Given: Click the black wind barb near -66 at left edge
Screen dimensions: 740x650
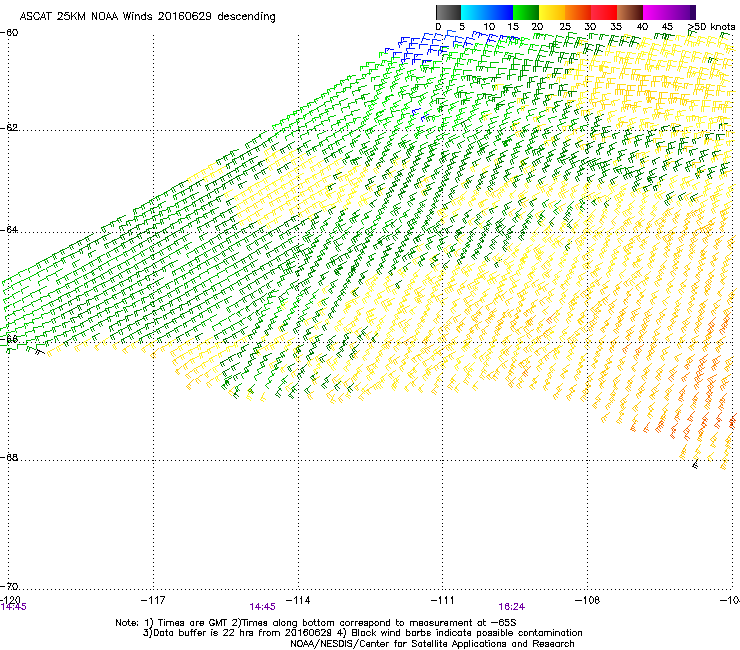Looking at the screenshot, I should (x=40, y=351).
